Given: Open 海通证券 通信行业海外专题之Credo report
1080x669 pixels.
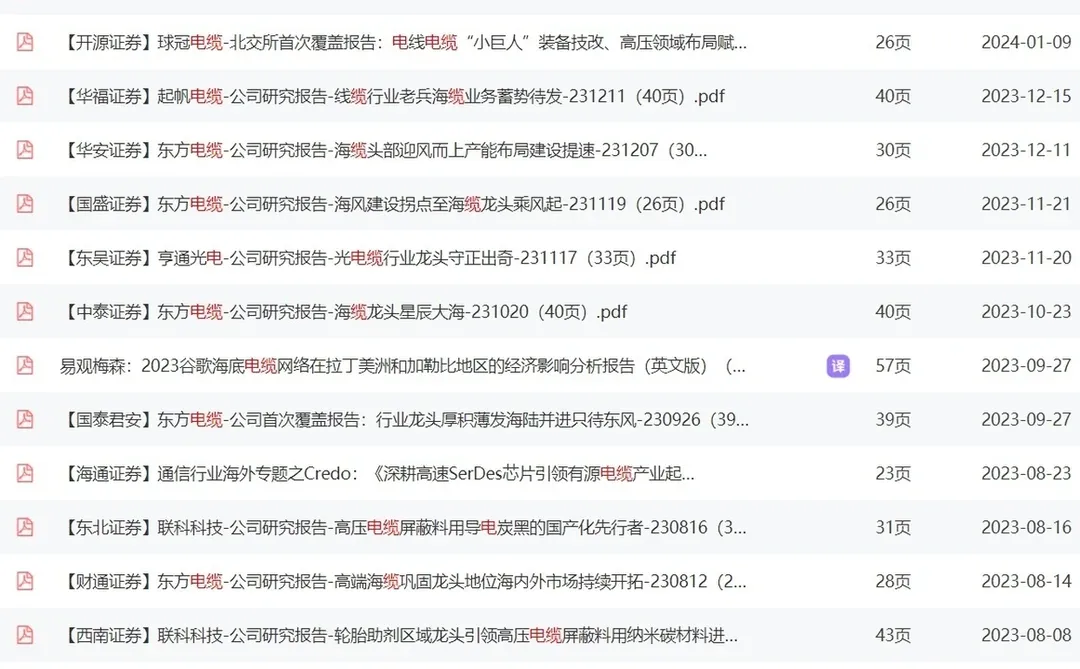Looking at the screenshot, I should click(377, 473).
